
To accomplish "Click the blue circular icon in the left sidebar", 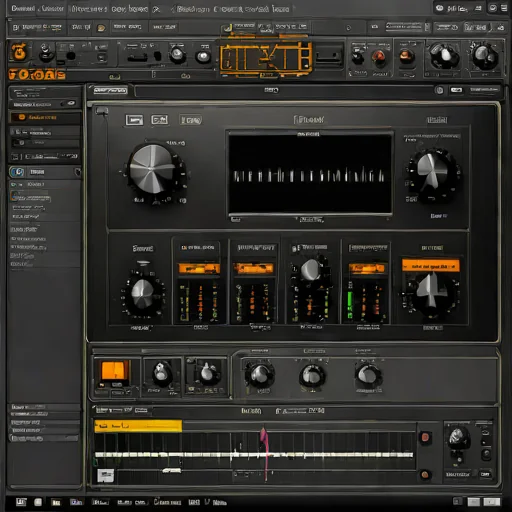I will pos(17,172).
